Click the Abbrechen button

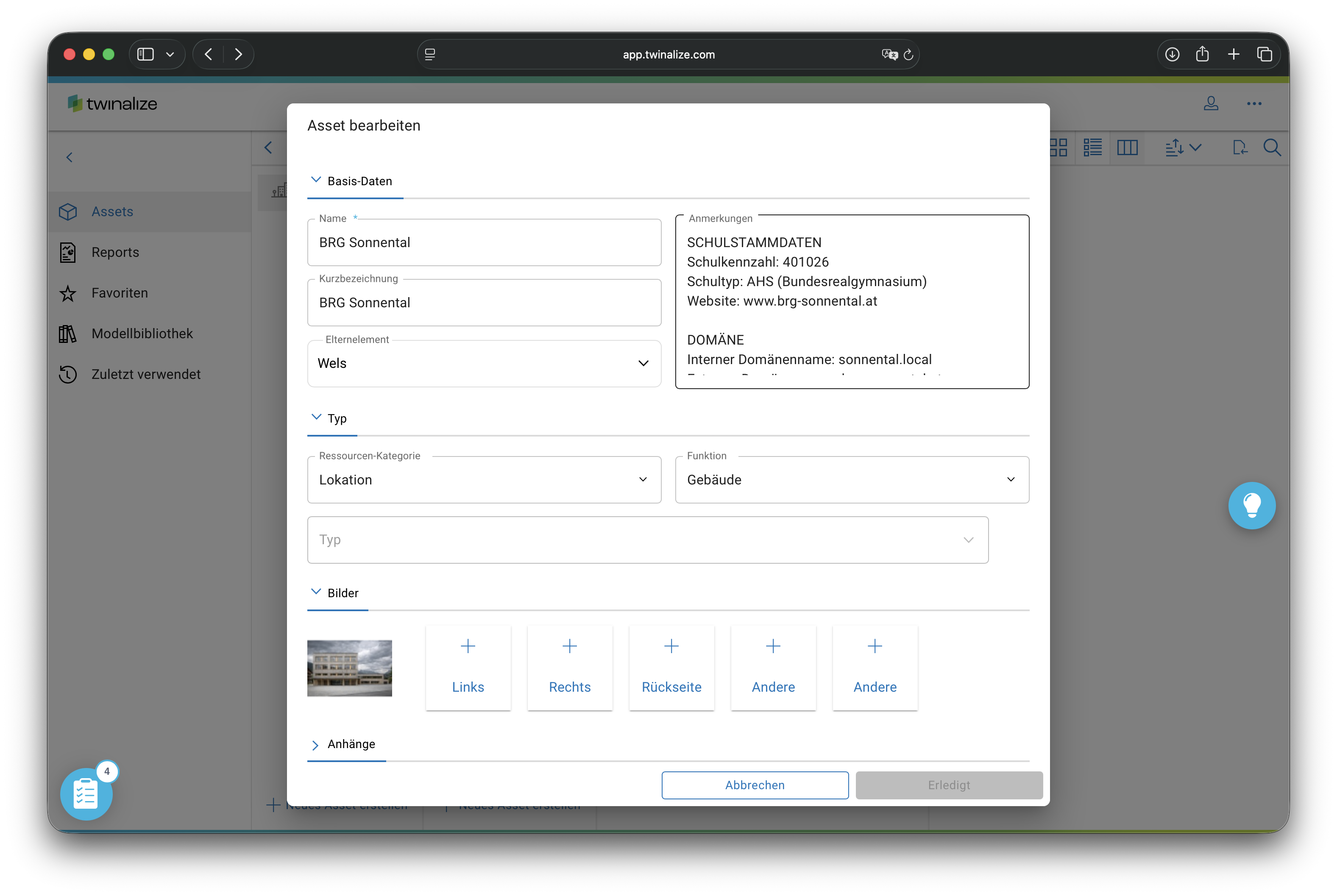click(x=754, y=785)
